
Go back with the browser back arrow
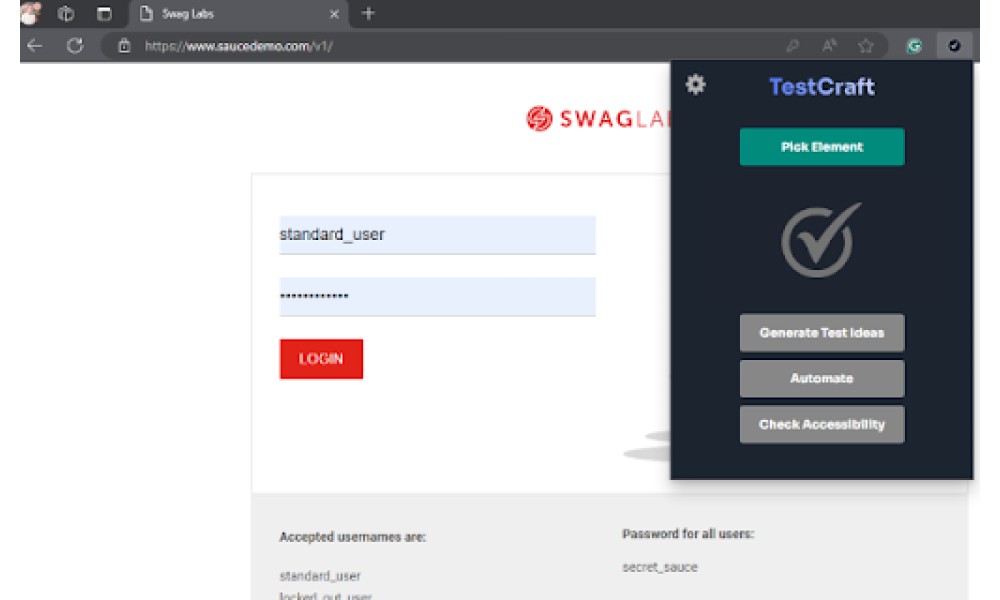pyautogui.click(x=34, y=46)
